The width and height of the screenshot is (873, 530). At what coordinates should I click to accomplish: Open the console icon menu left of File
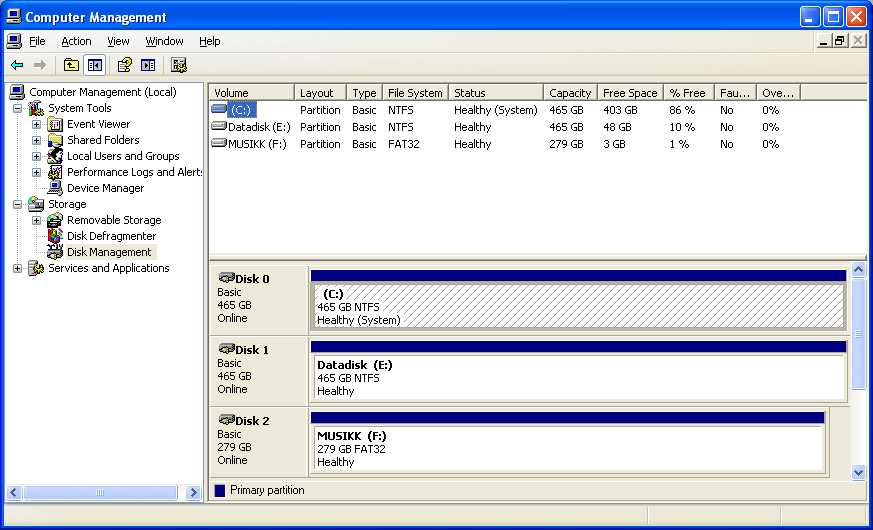click(14, 41)
